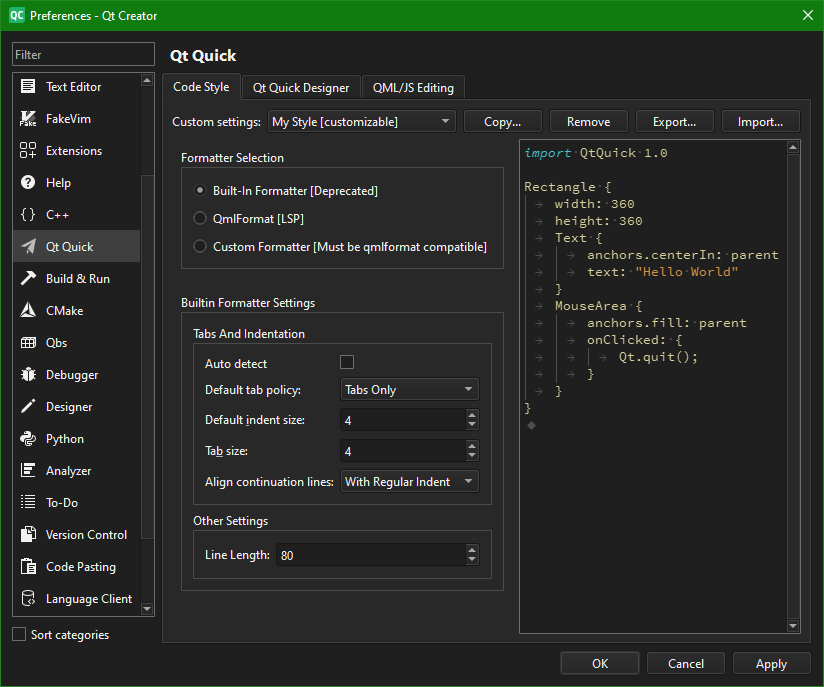
Task: Select the Language Client icon
Action: tap(28, 598)
